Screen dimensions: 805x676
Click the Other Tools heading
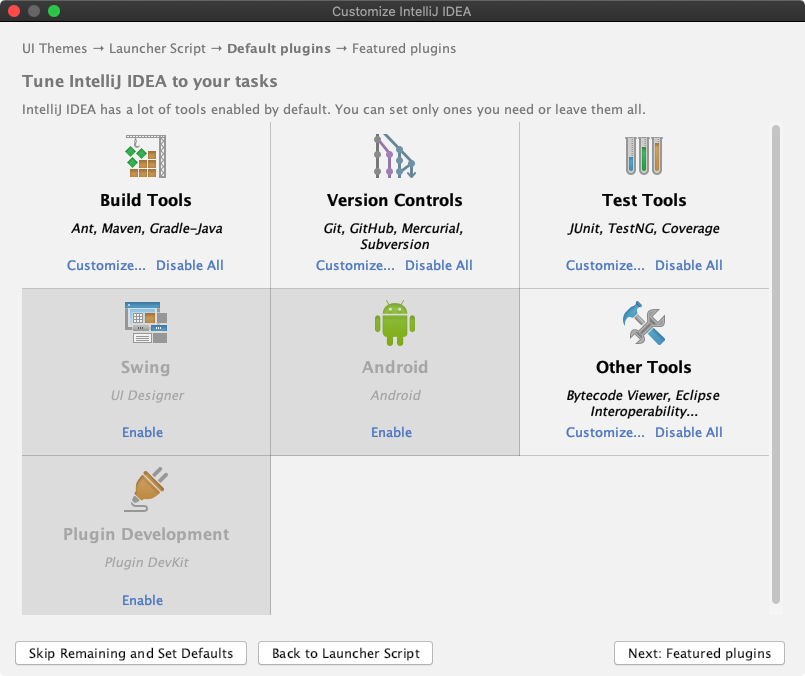click(644, 367)
